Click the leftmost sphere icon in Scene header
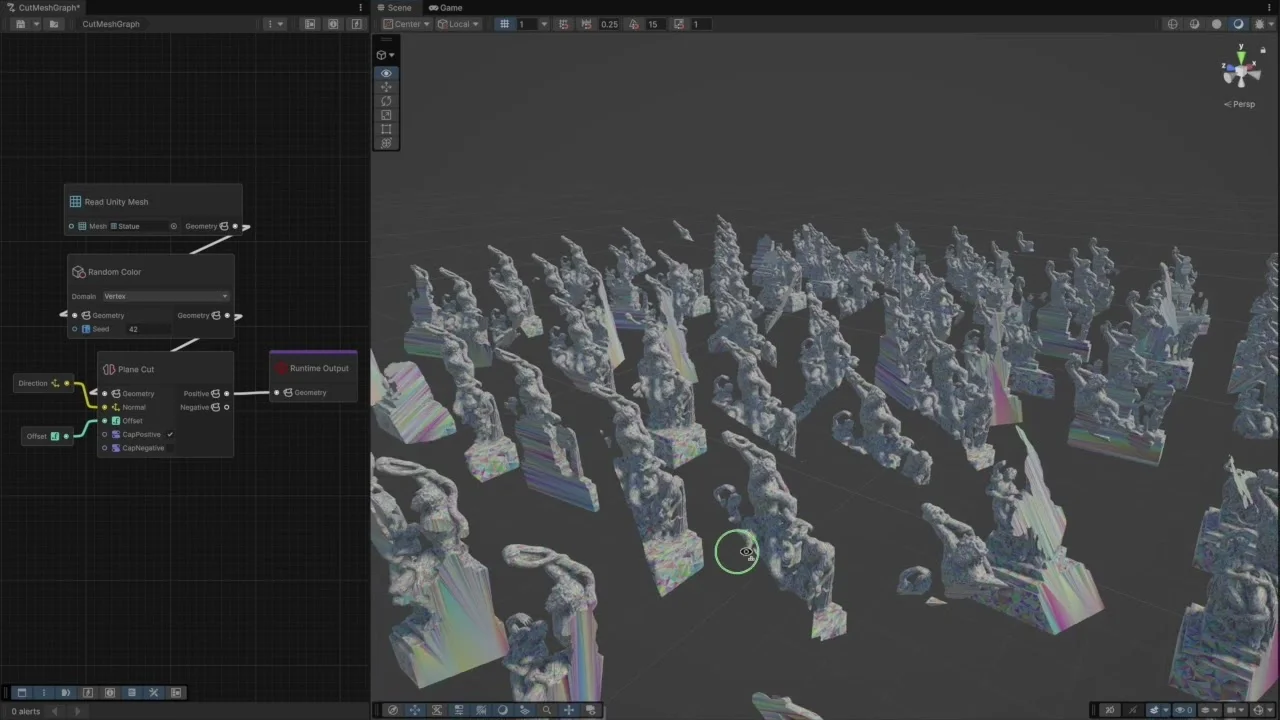The width and height of the screenshot is (1280, 720). (x=1172, y=24)
